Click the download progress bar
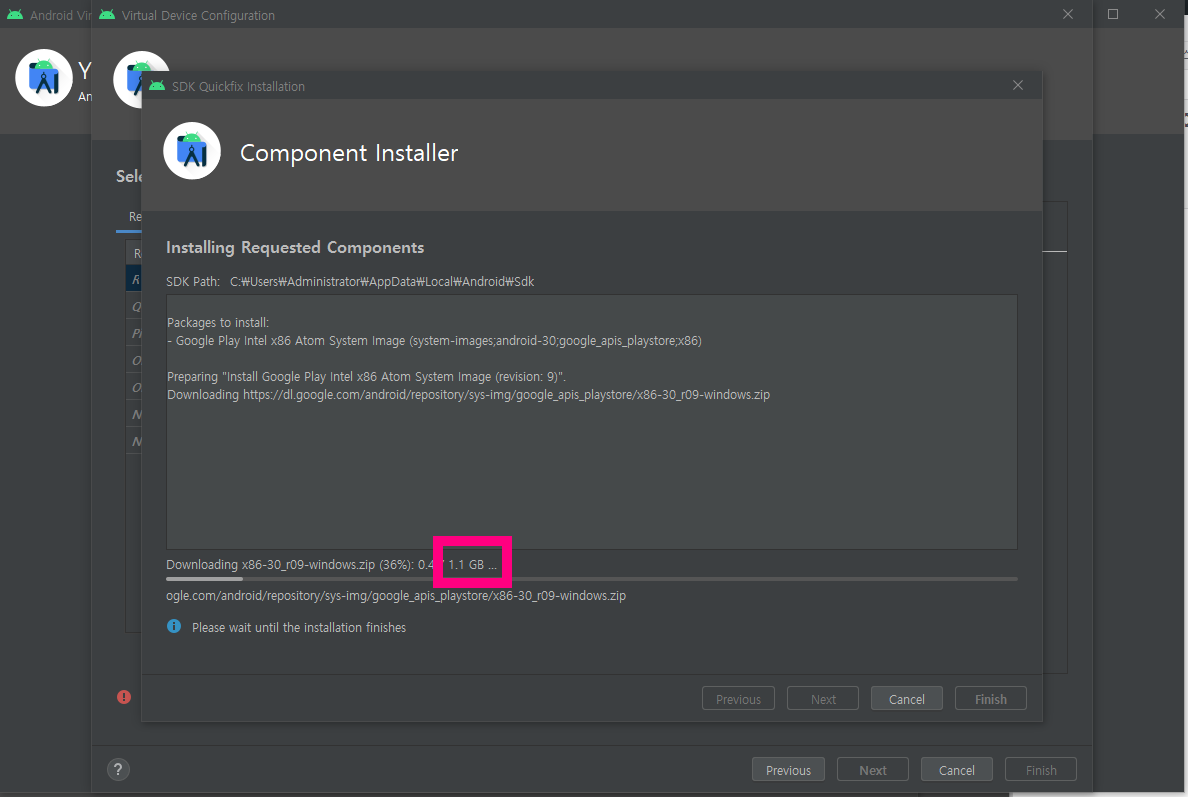 tap(592, 579)
